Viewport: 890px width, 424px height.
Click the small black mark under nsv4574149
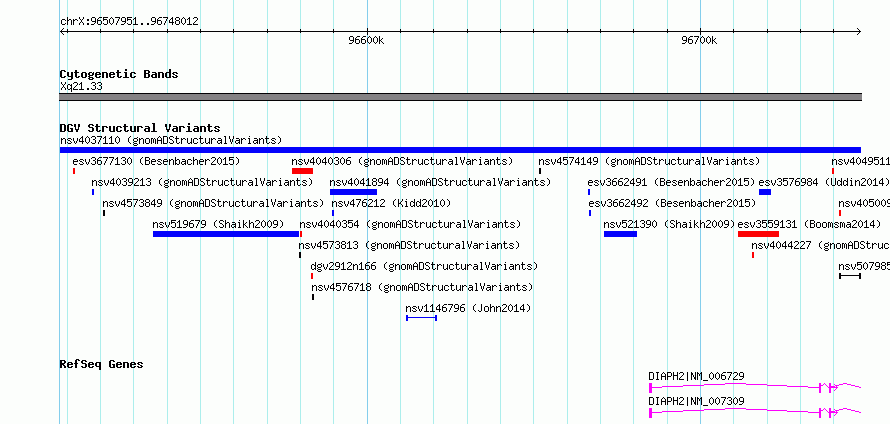540,171
